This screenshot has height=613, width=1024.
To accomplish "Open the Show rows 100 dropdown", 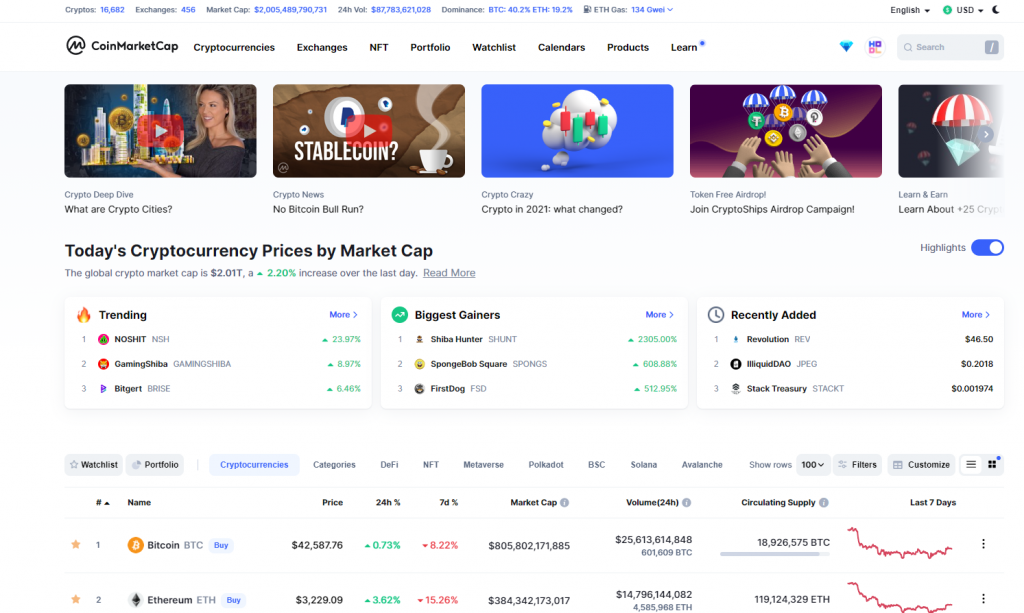I will (813, 465).
